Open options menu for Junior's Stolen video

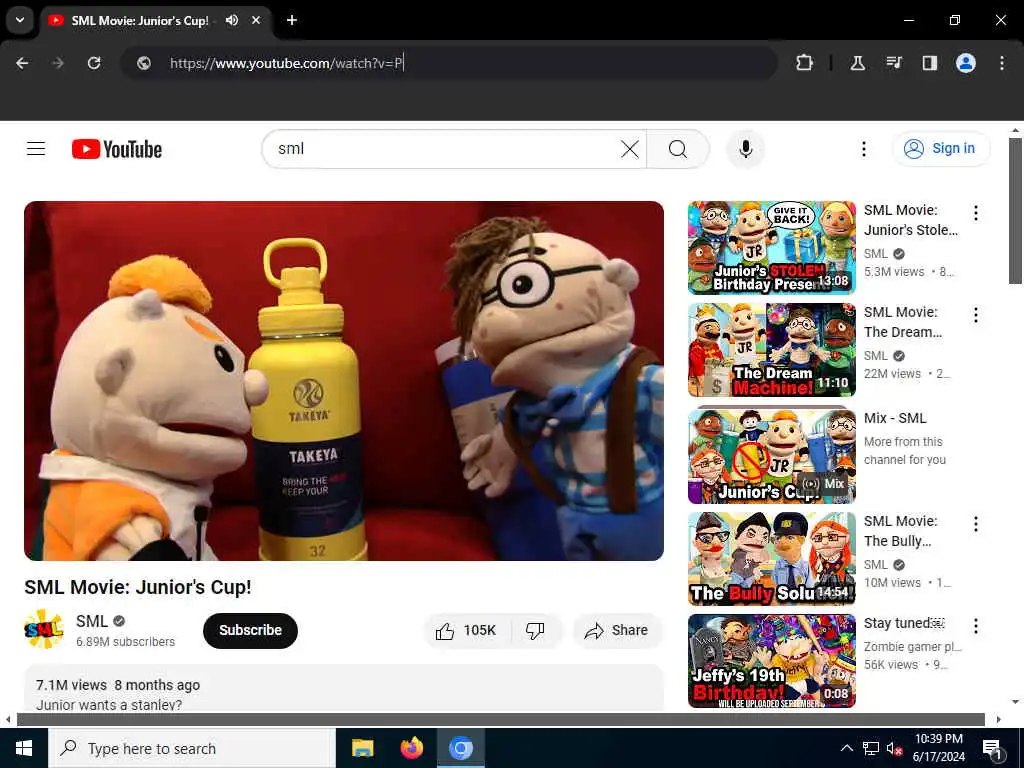976,213
